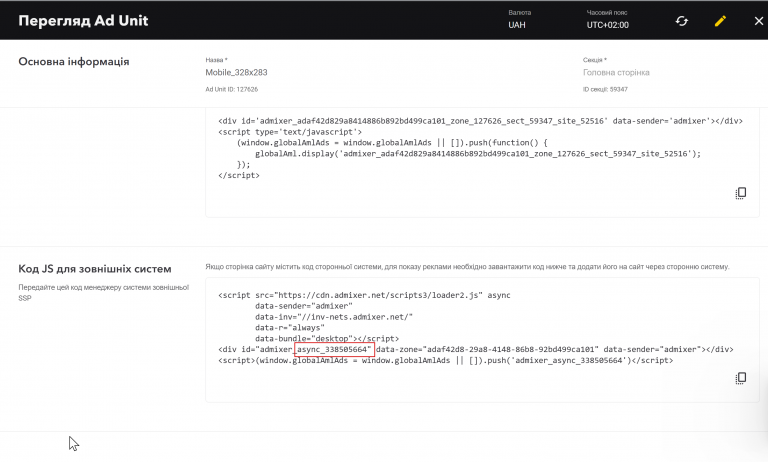The width and height of the screenshot is (768, 462).
Task: Click the Передайте цей код менеджеру hint text
Action: pyautogui.click(x=103, y=292)
